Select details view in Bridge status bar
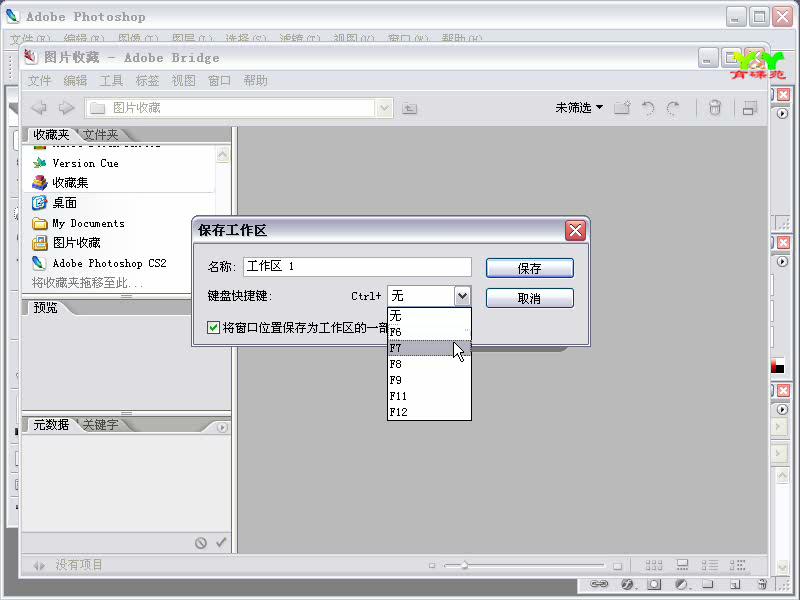 (x=709, y=565)
